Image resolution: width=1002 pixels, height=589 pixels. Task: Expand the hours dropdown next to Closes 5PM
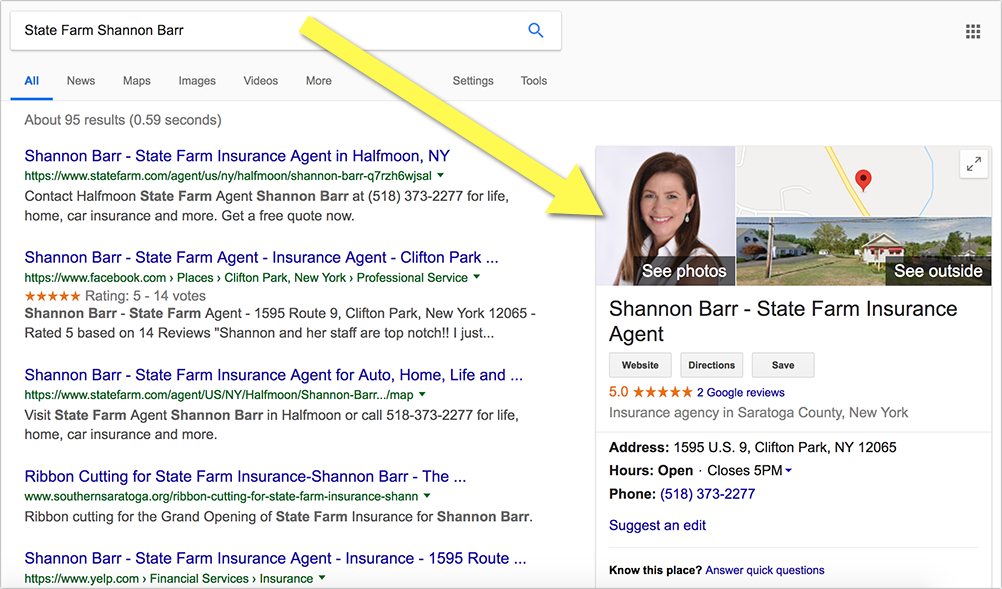click(x=789, y=470)
